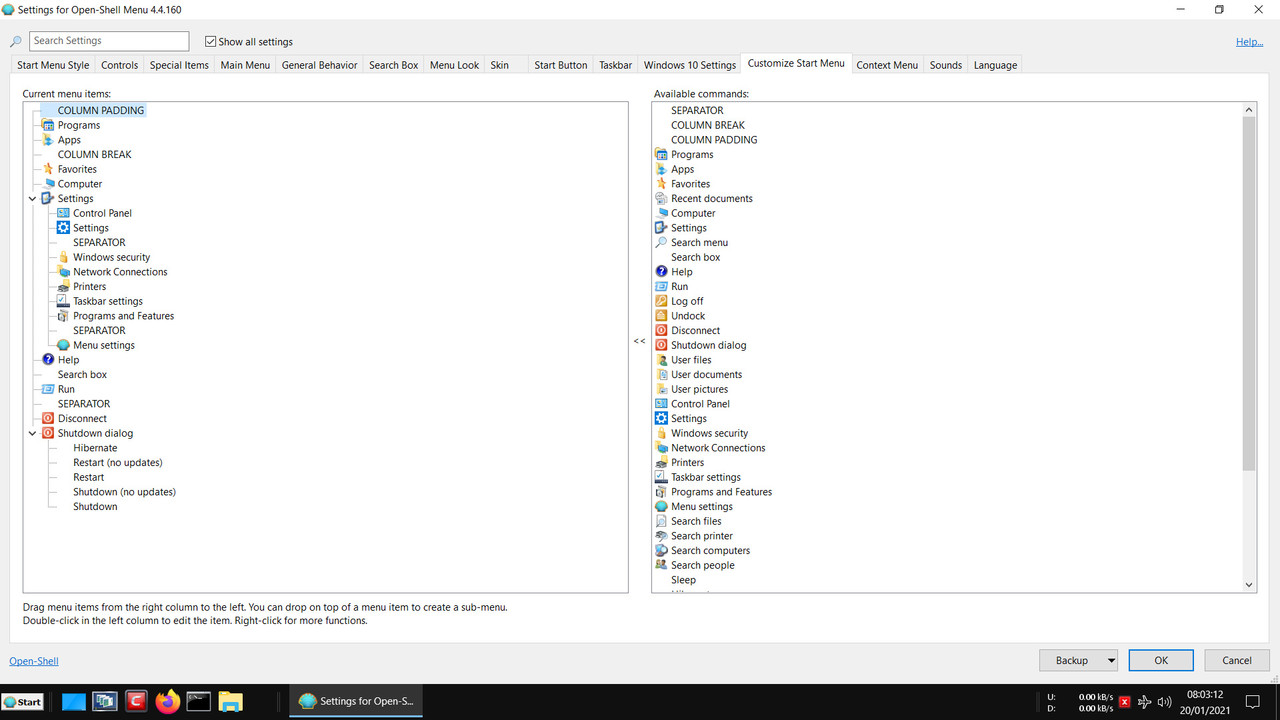The width and height of the screenshot is (1280, 720).
Task: Select the Apps icon in Current menu items
Action: point(48,140)
